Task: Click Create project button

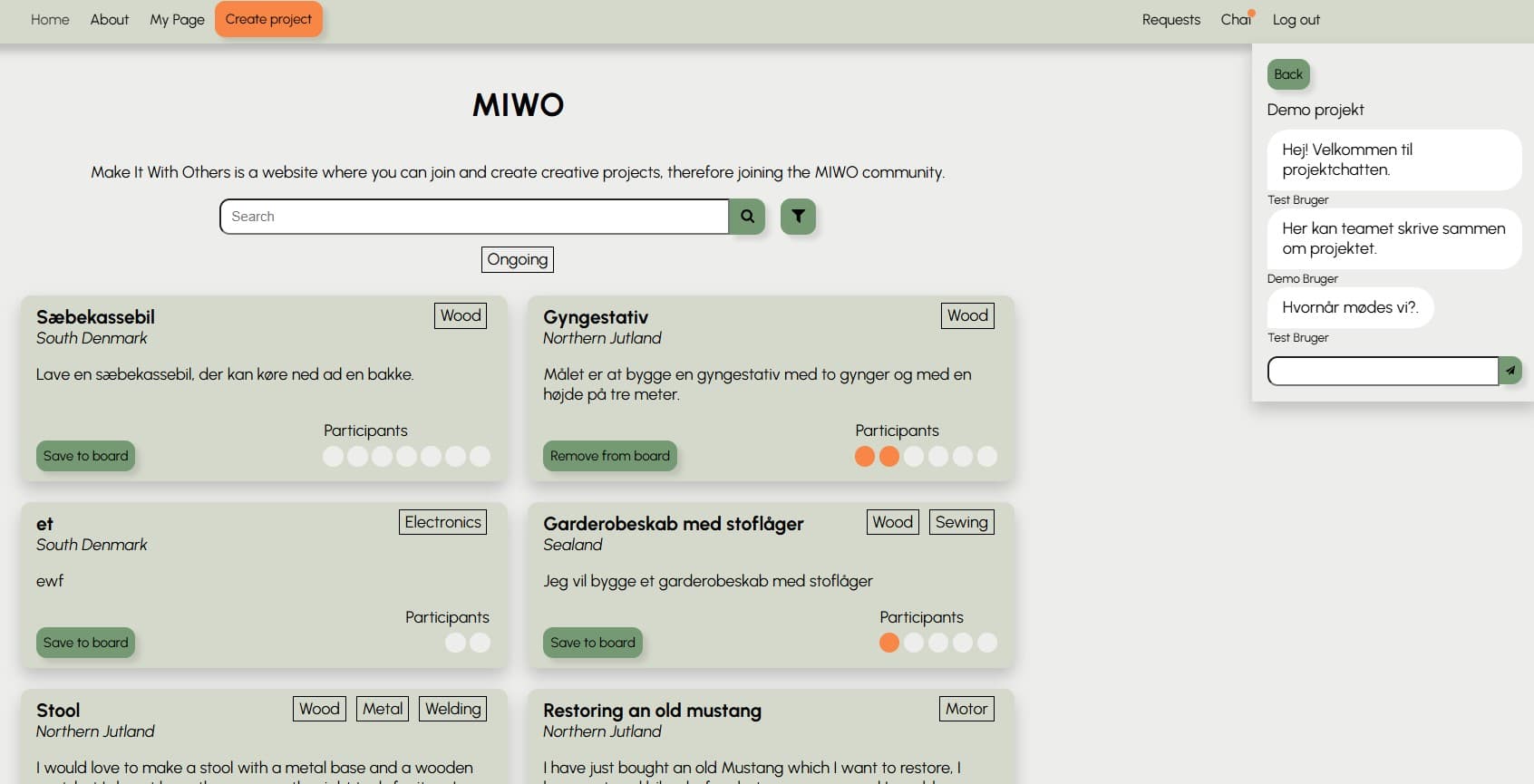Action: coord(268,19)
